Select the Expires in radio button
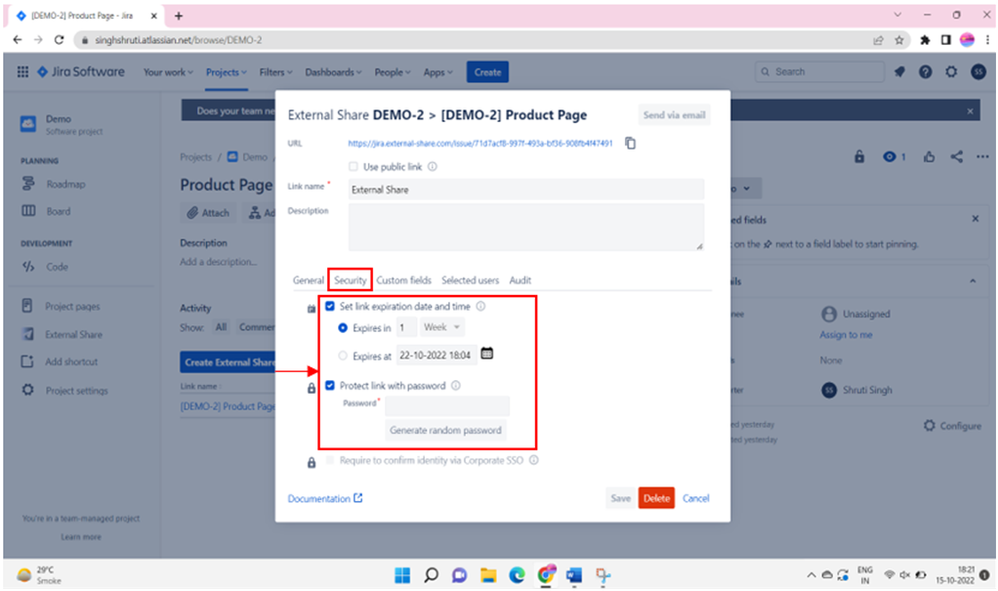The height and width of the screenshot is (591, 998). (x=342, y=328)
